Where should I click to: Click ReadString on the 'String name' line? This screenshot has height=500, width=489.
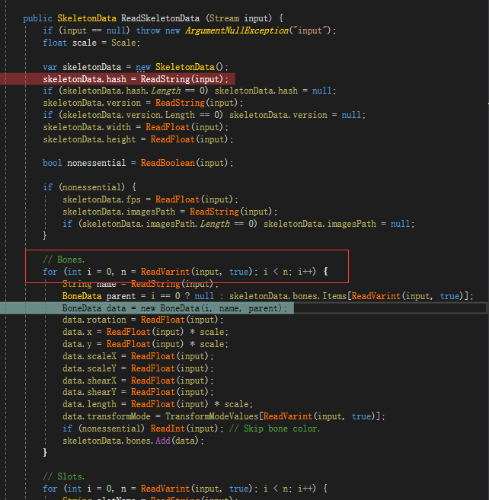(x=155, y=284)
